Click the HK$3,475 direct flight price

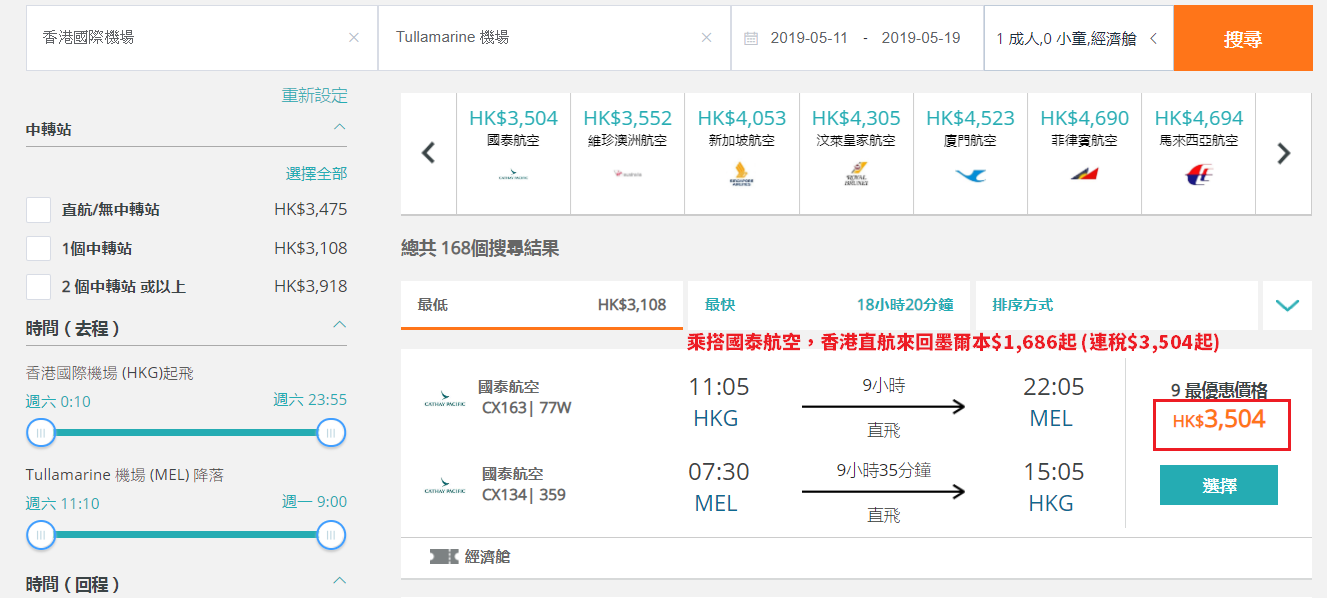click(x=311, y=210)
